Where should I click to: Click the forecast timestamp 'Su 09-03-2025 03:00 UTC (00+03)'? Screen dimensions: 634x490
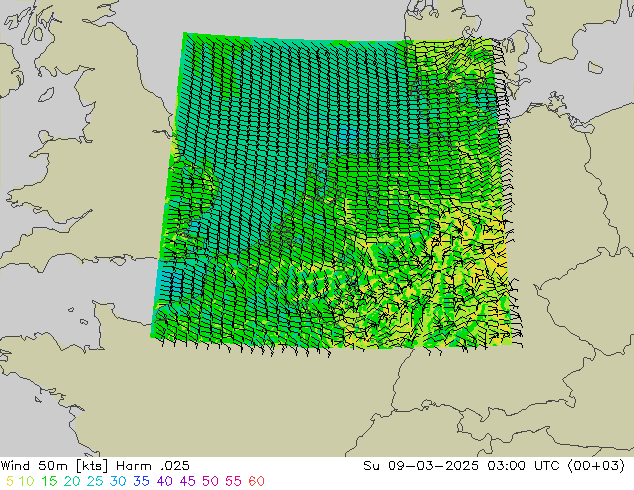click(494, 466)
